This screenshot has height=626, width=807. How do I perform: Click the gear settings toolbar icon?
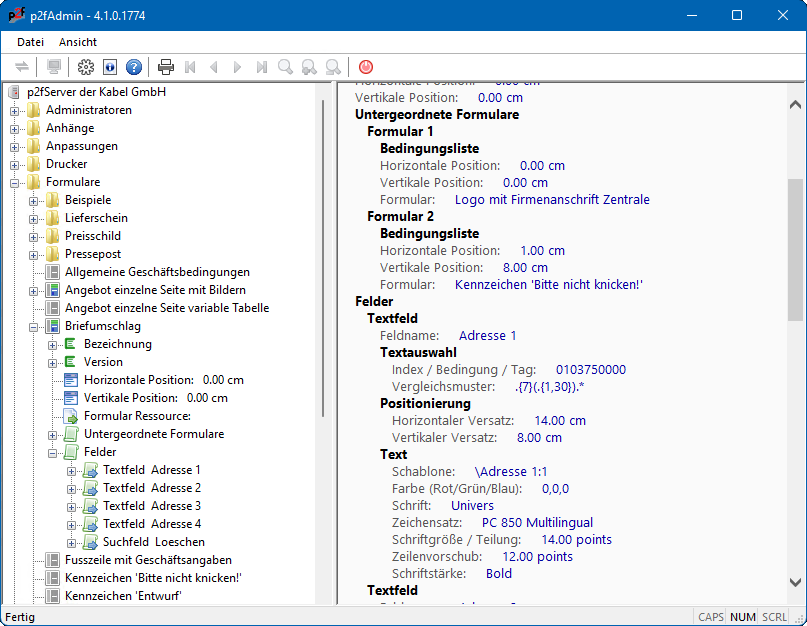click(86, 67)
